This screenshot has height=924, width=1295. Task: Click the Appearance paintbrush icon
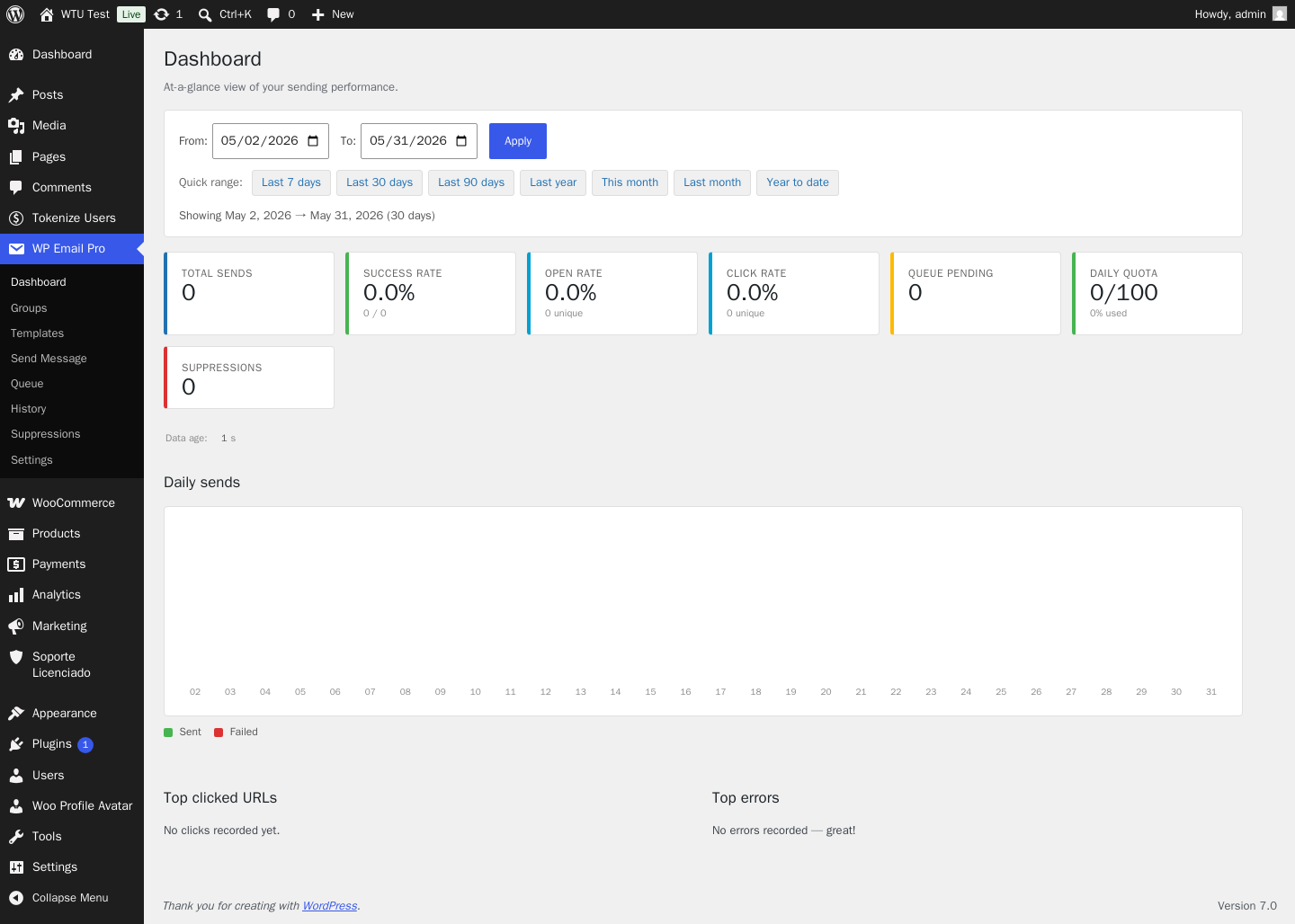pyautogui.click(x=16, y=714)
